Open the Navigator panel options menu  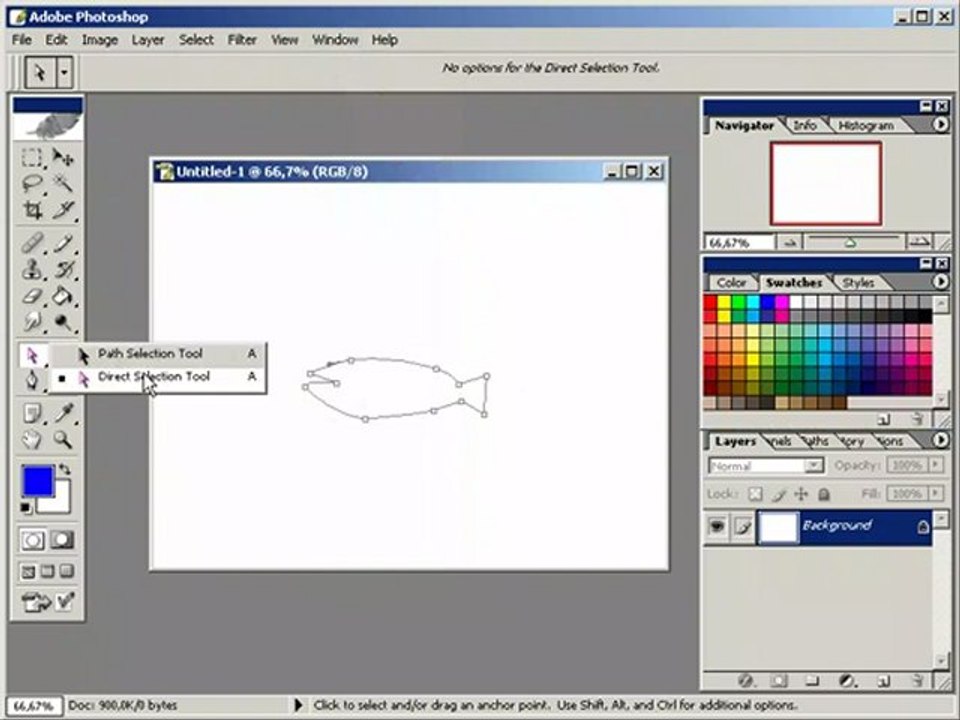tap(940, 124)
